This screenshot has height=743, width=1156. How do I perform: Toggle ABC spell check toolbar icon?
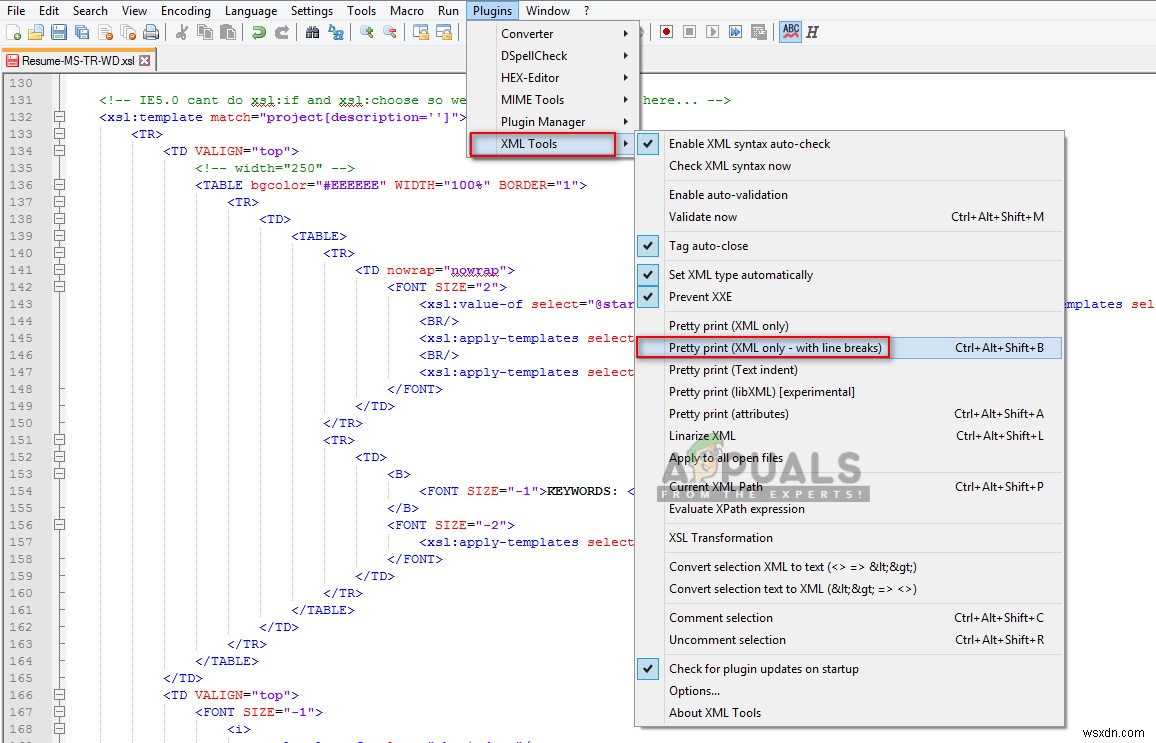pyautogui.click(x=790, y=32)
